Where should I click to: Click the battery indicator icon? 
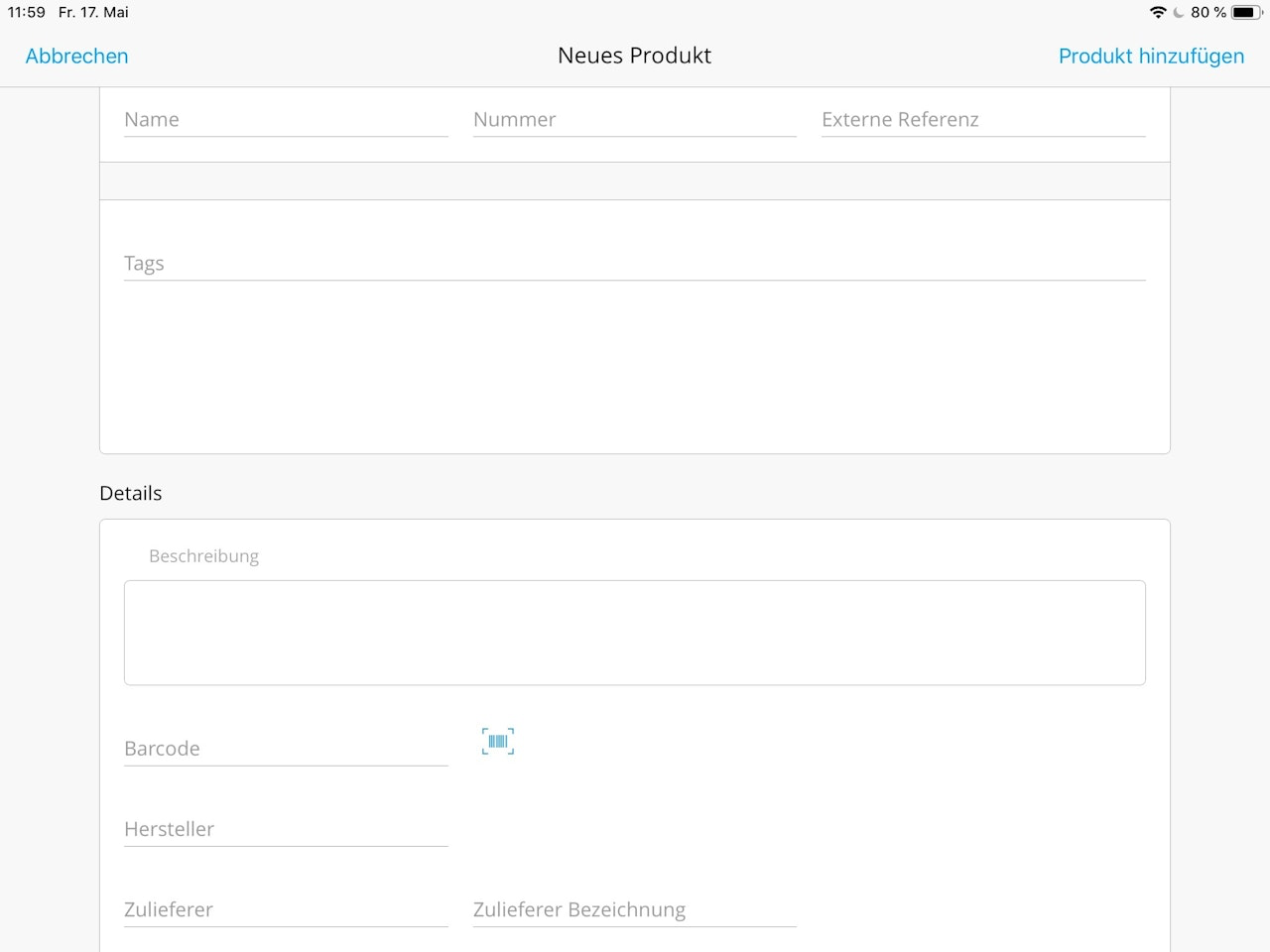[x=1246, y=12]
